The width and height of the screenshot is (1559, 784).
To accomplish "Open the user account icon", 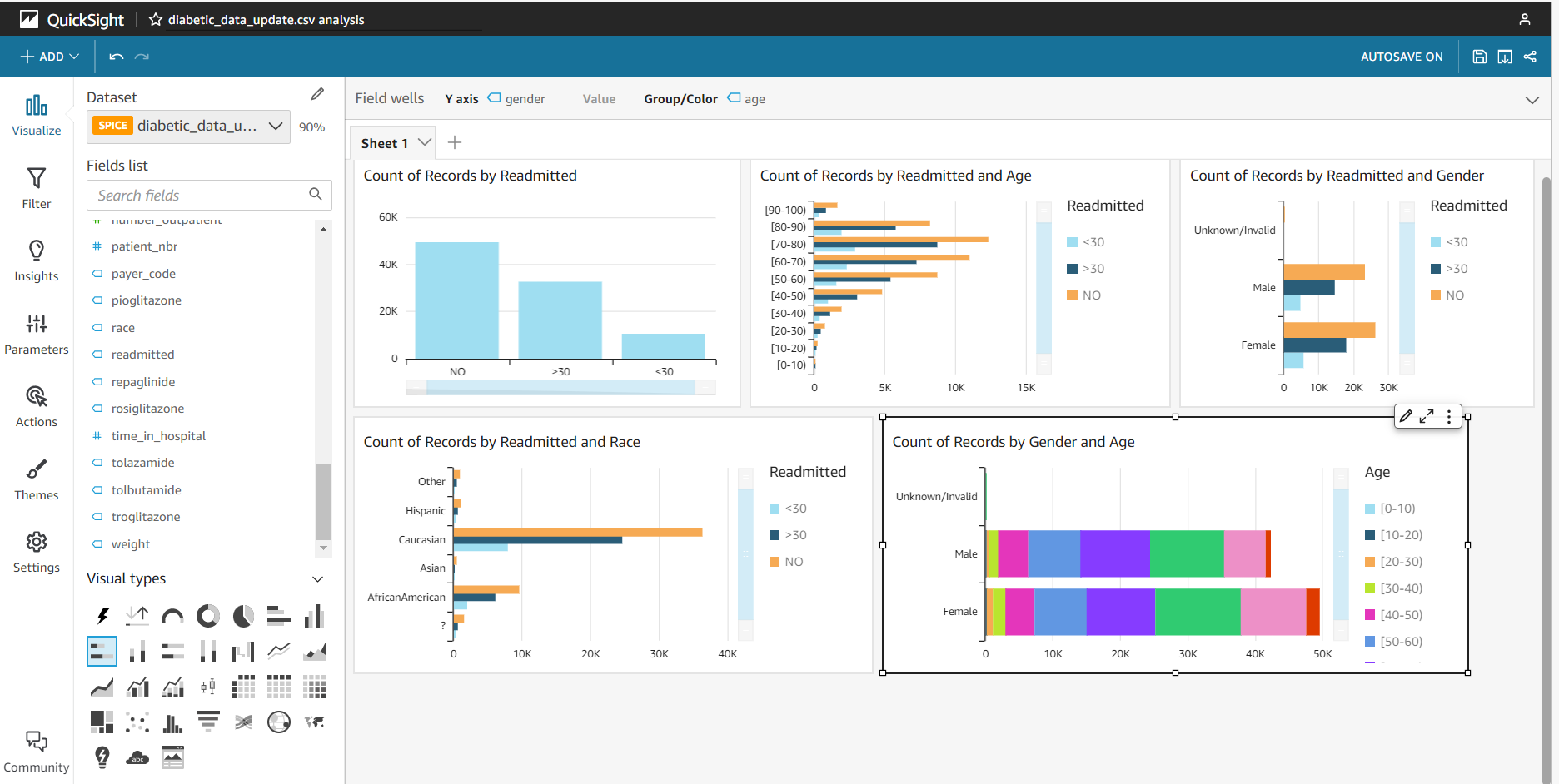I will [1525, 19].
